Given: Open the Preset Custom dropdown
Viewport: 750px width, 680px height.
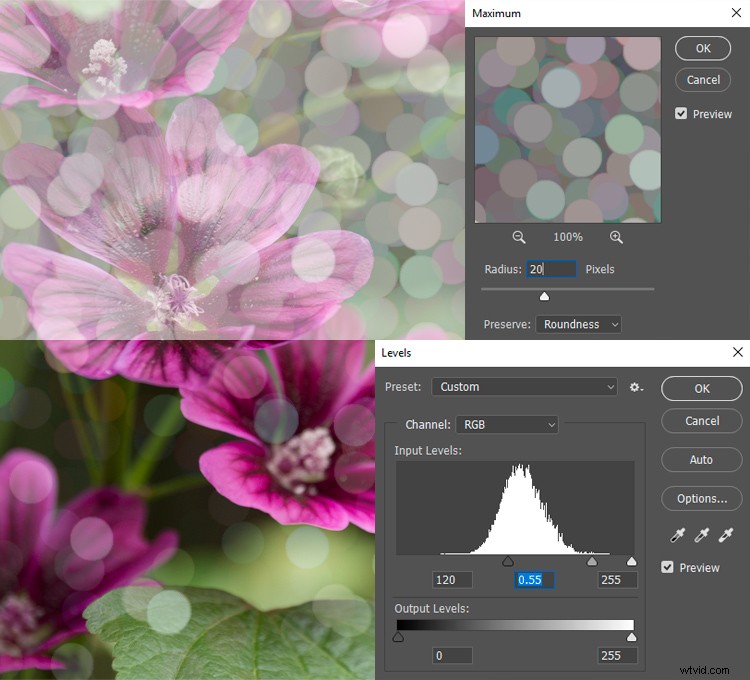Looking at the screenshot, I should coord(525,387).
